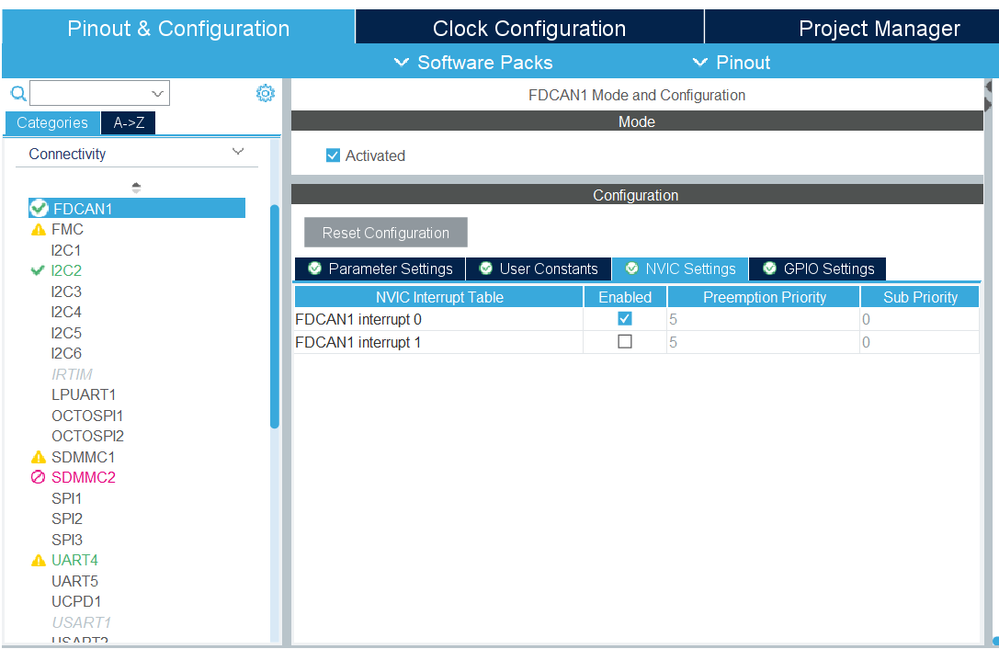This screenshot has height=651, width=999.
Task: Select I2C5 in the peripheral list
Action: tap(66, 333)
